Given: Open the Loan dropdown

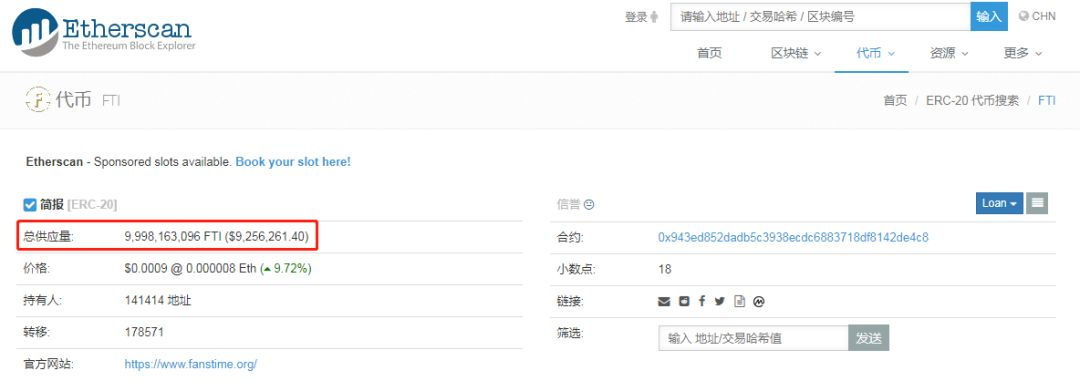Looking at the screenshot, I should pos(999,203).
